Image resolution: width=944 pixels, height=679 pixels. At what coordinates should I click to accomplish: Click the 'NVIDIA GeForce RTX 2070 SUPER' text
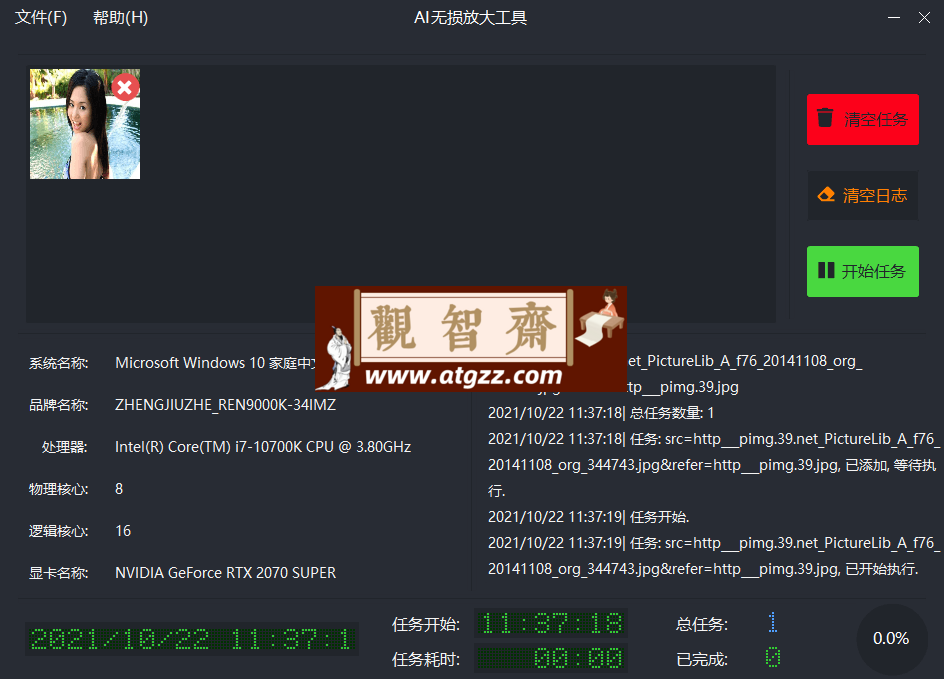tap(226, 572)
